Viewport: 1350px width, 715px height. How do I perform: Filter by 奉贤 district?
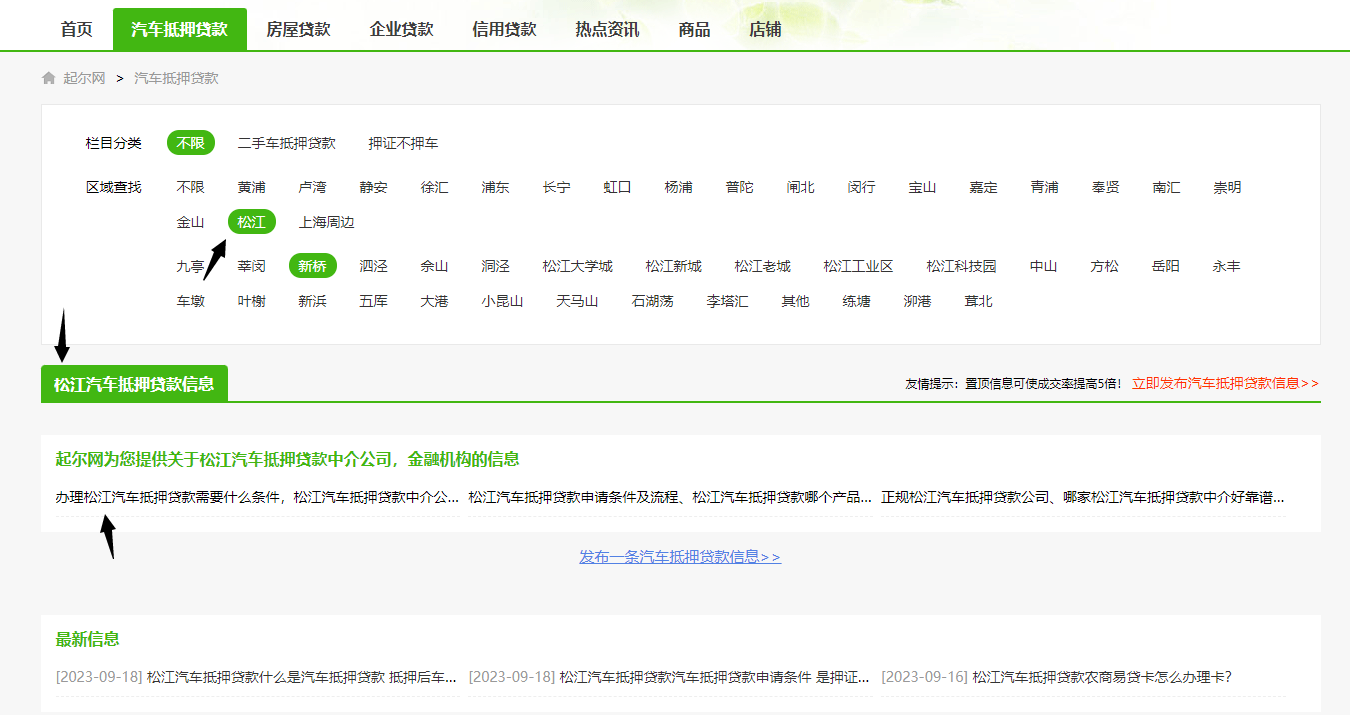coord(1106,187)
